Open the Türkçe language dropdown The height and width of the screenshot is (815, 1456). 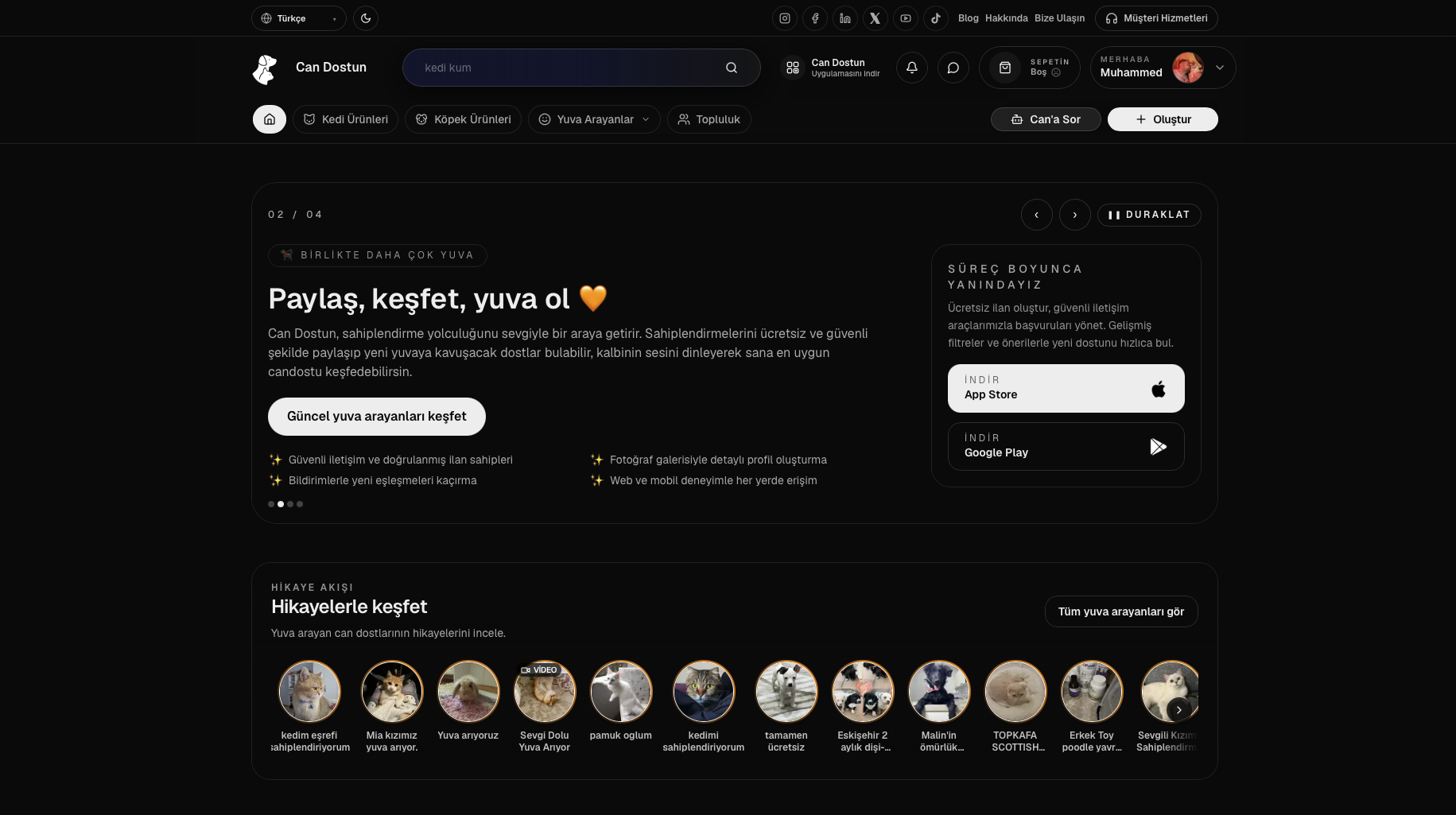[x=298, y=18]
